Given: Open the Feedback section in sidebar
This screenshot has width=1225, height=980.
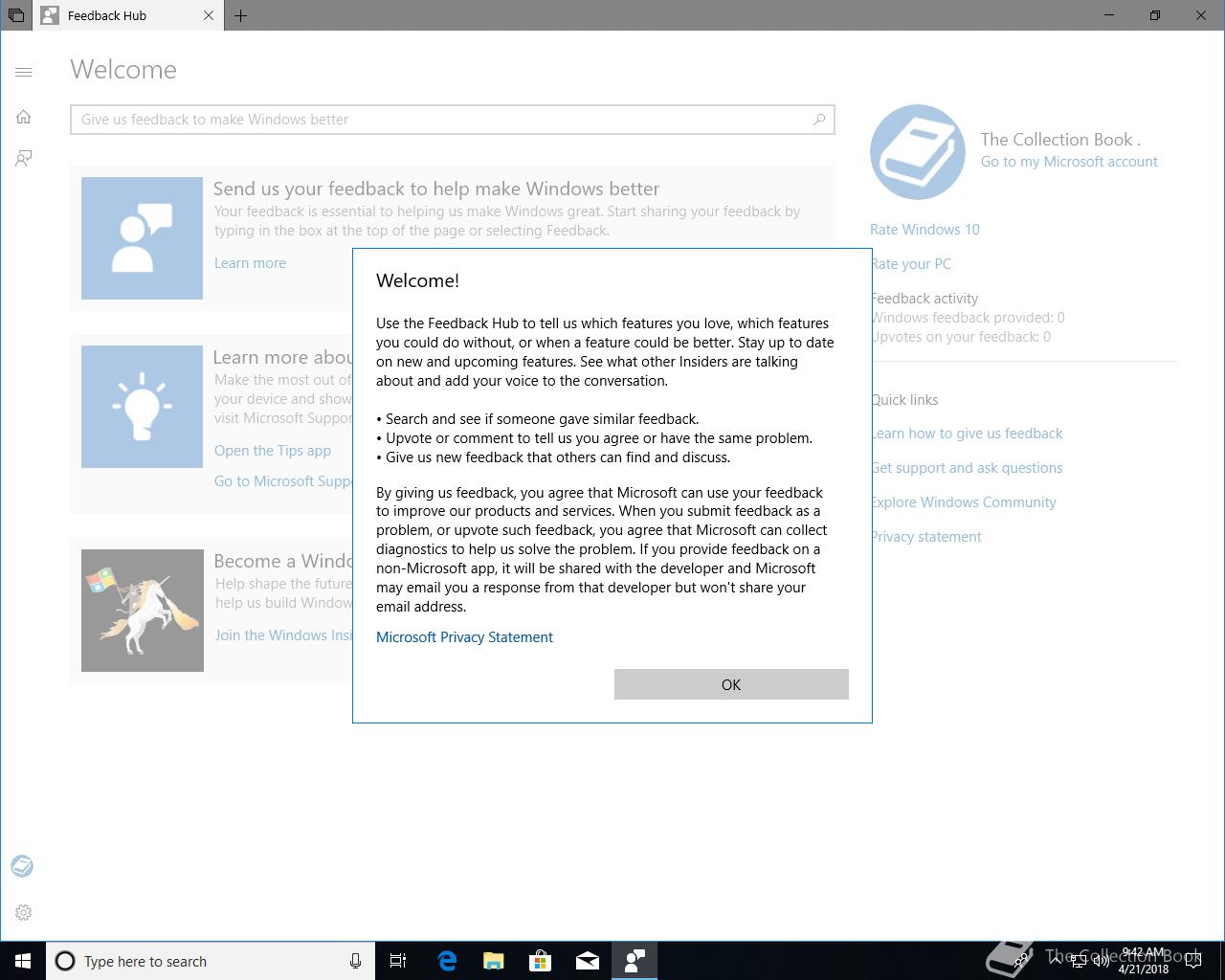Looking at the screenshot, I should point(24,158).
